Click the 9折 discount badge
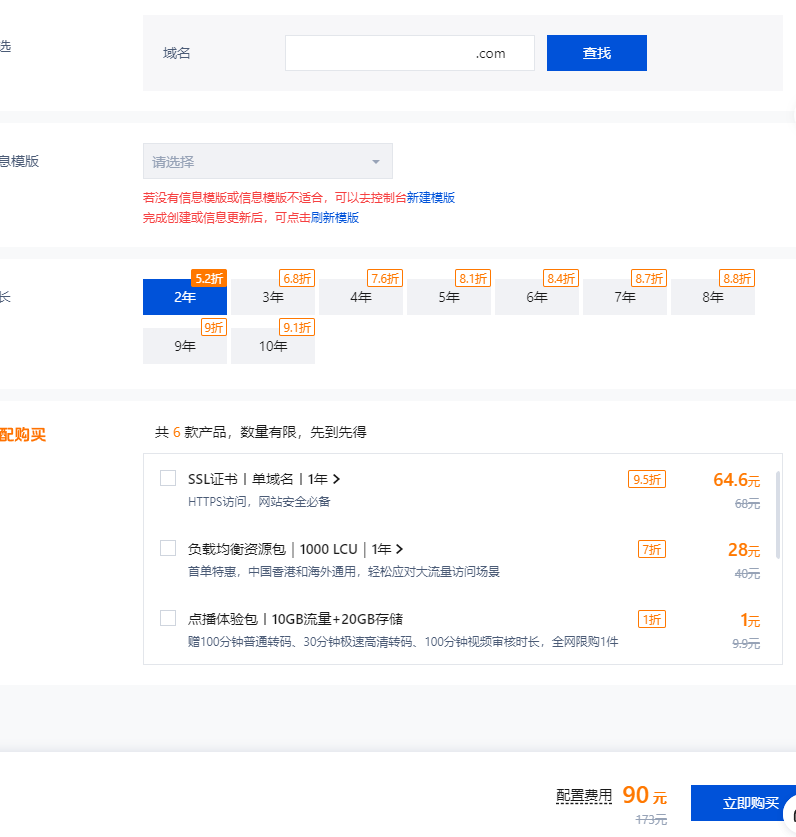This screenshot has width=796, height=837. pos(214,327)
